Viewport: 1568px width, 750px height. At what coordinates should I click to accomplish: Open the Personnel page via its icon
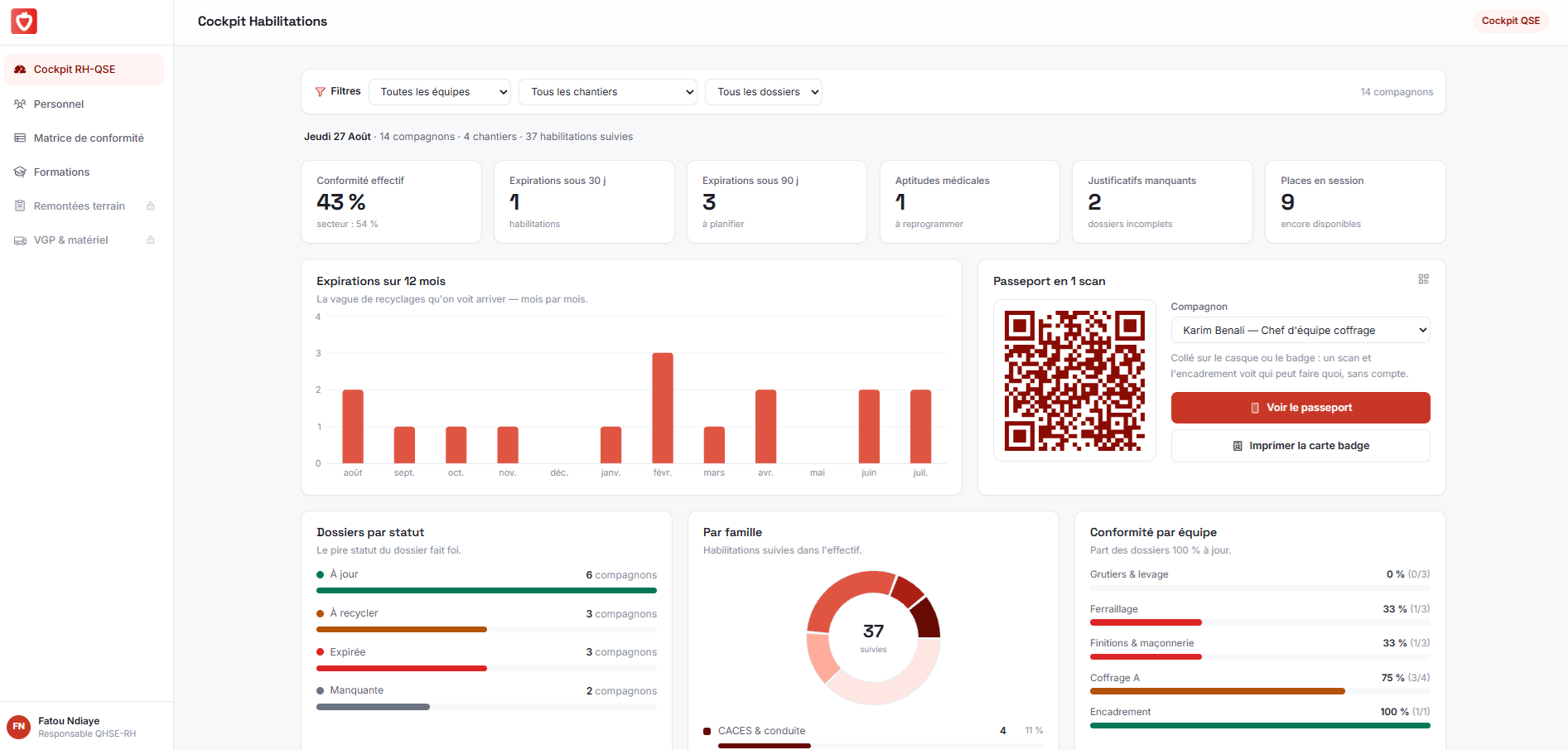(x=20, y=104)
